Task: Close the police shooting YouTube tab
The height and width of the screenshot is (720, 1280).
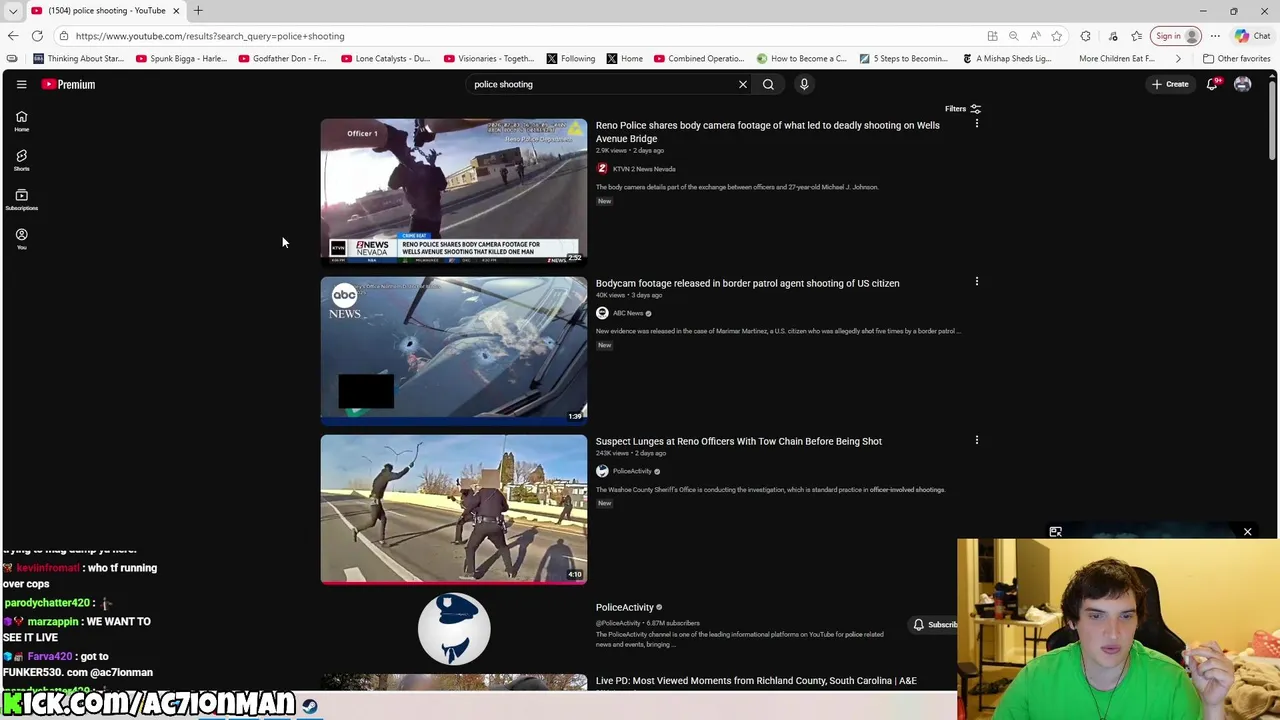Action: point(176,11)
